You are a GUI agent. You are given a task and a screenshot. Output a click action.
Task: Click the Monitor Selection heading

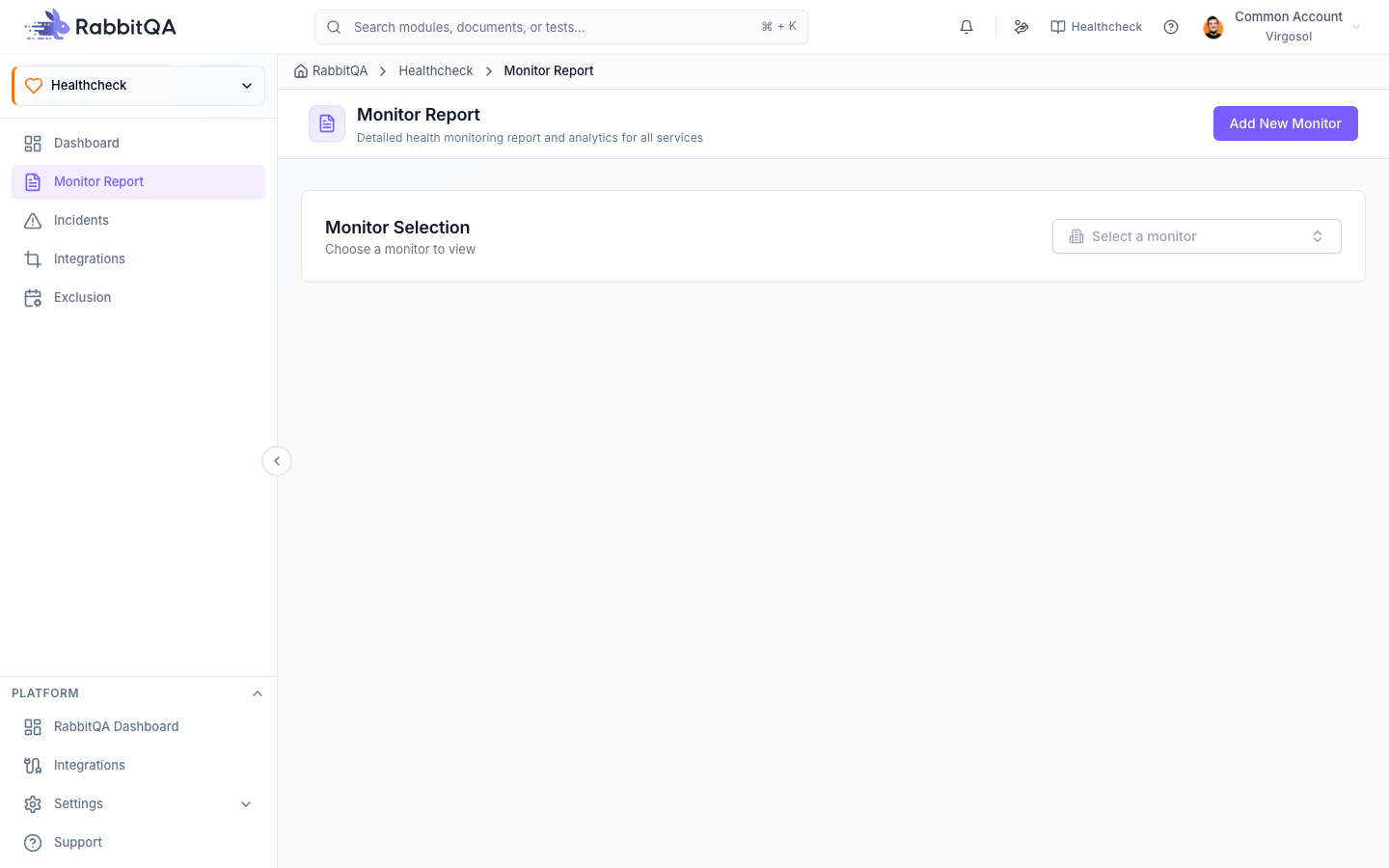coord(397,228)
